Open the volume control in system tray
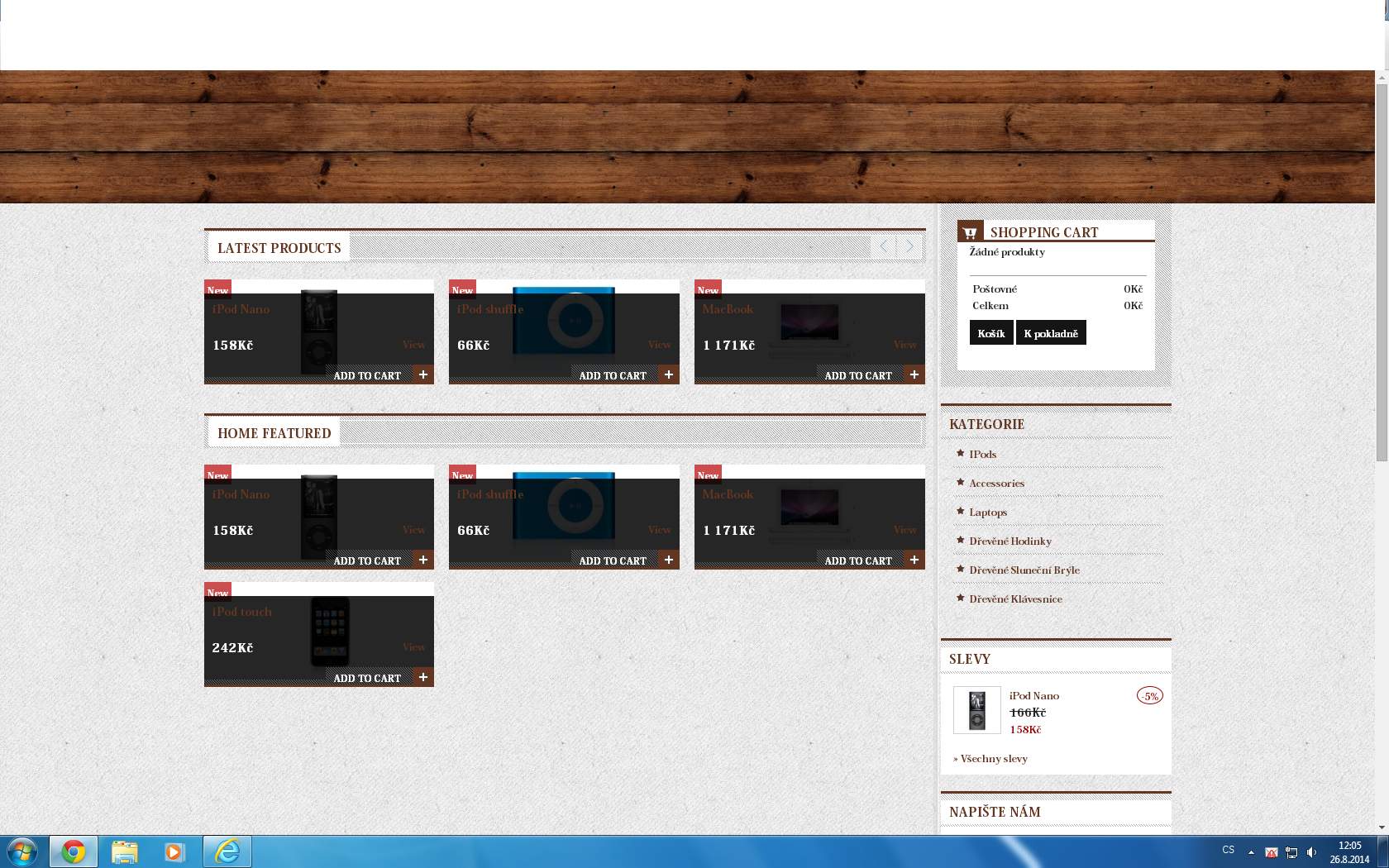1389x868 pixels. 1311,852
